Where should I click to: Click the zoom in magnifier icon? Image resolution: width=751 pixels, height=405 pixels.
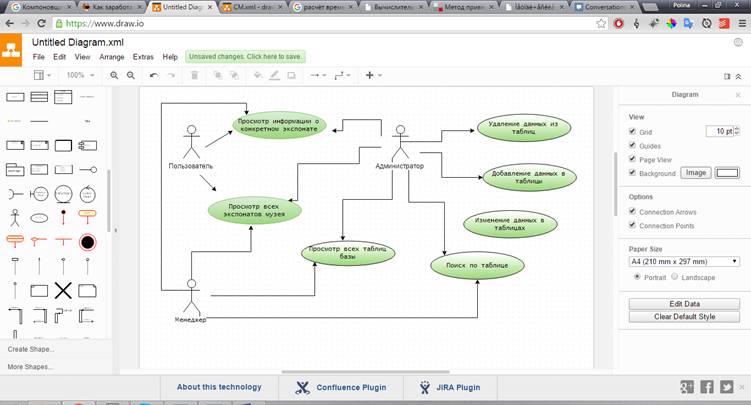pyautogui.click(x=114, y=75)
